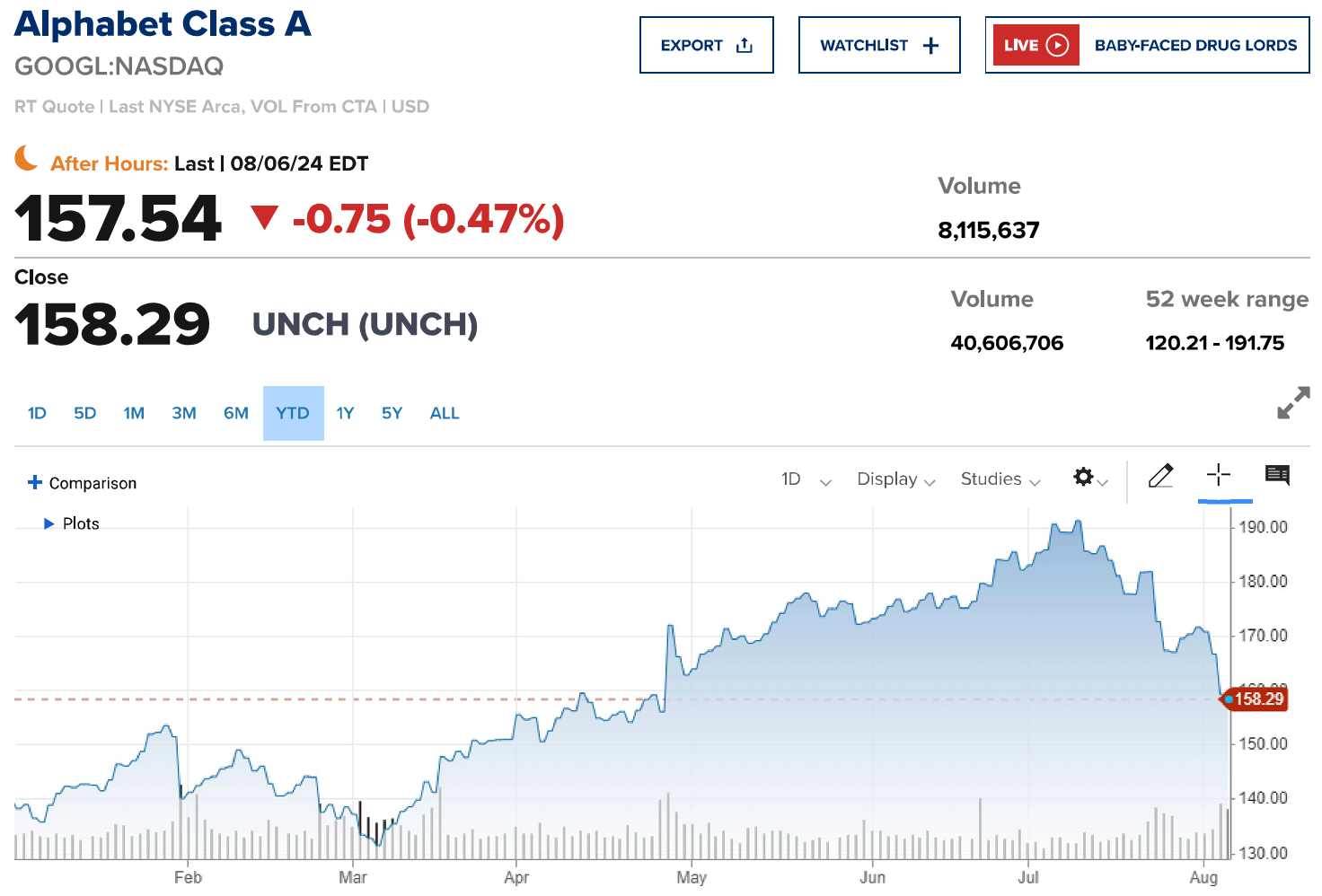
Task: Open the 1D interval dropdown
Action: (x=806, y=479)
